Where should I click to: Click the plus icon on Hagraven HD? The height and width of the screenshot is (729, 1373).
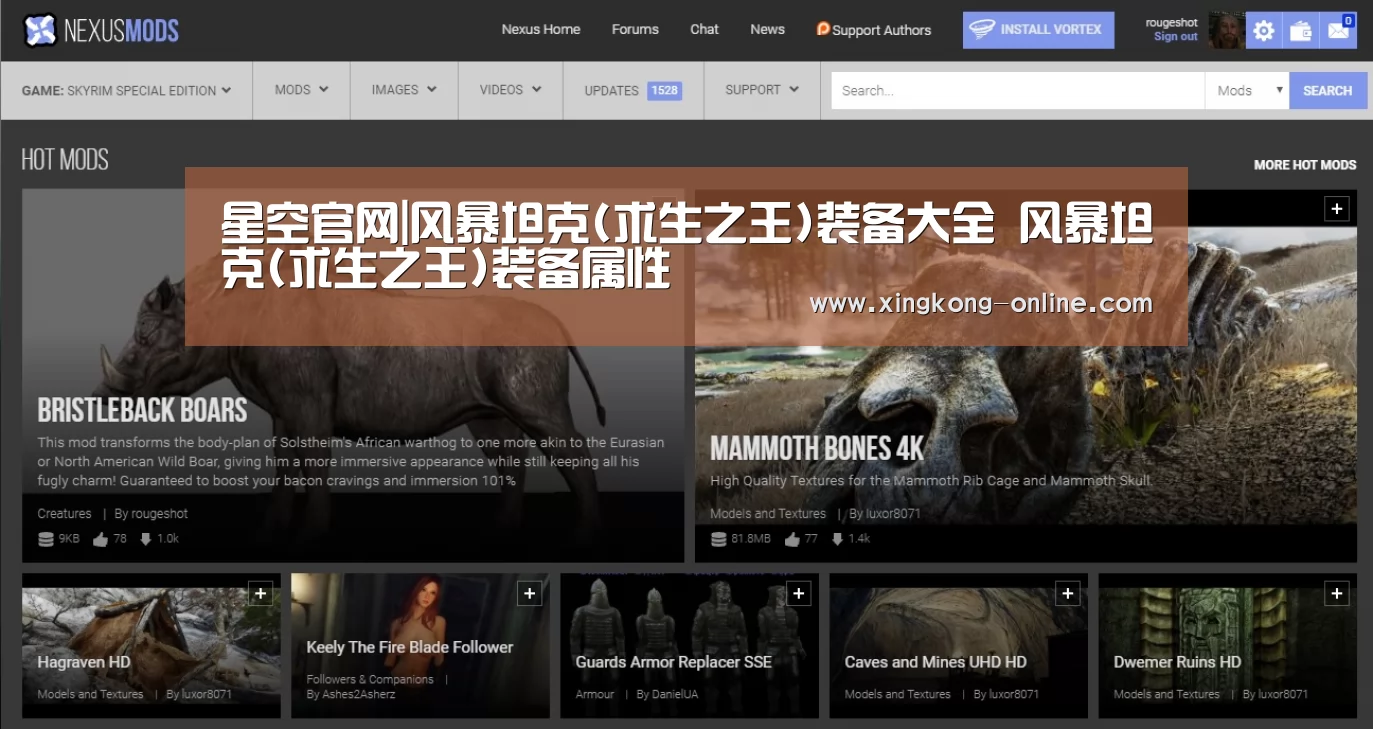click(x=260, y=593)
